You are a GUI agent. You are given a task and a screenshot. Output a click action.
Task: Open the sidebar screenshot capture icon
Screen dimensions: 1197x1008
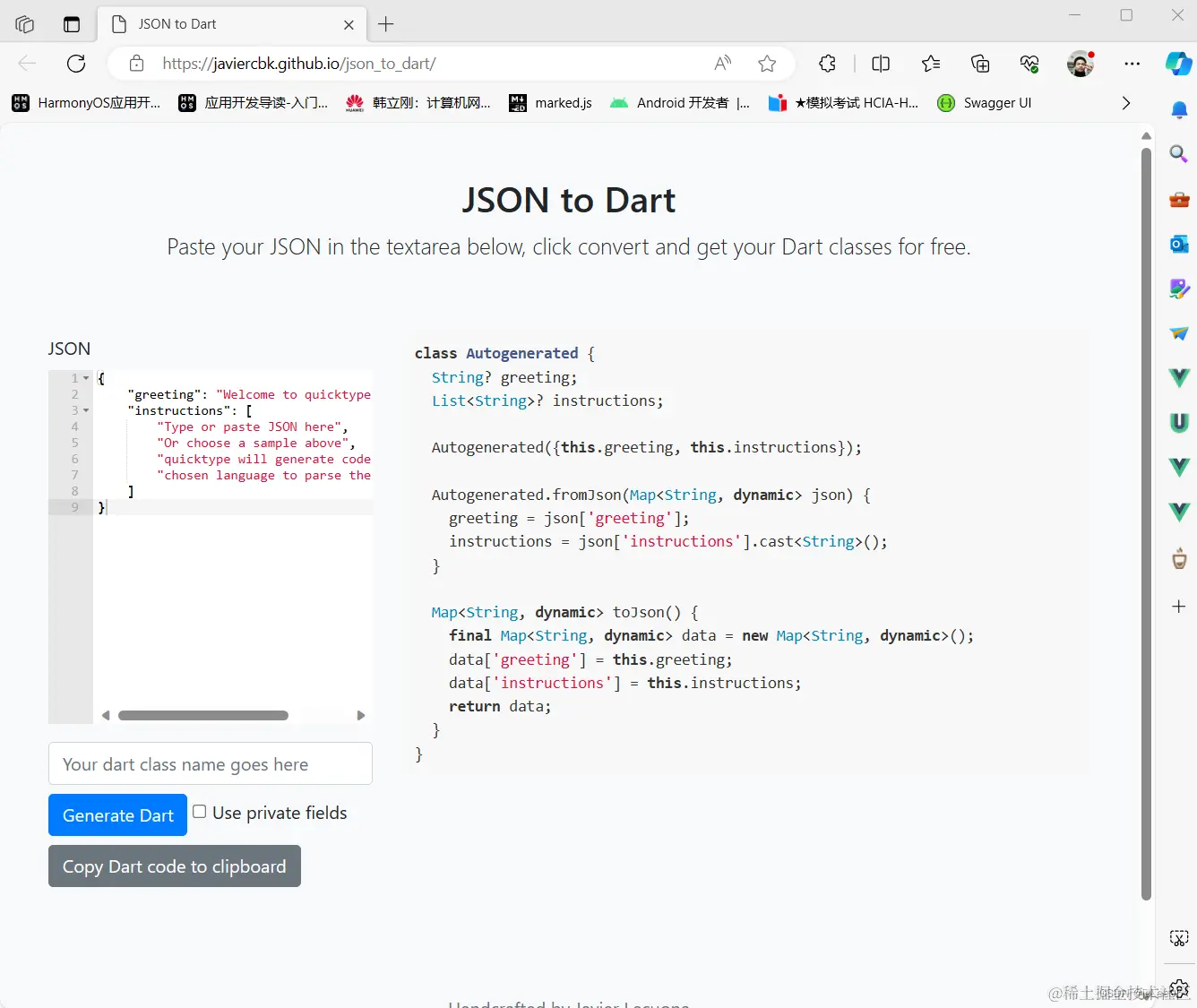pyautogui.click(x=1179, y=938)
